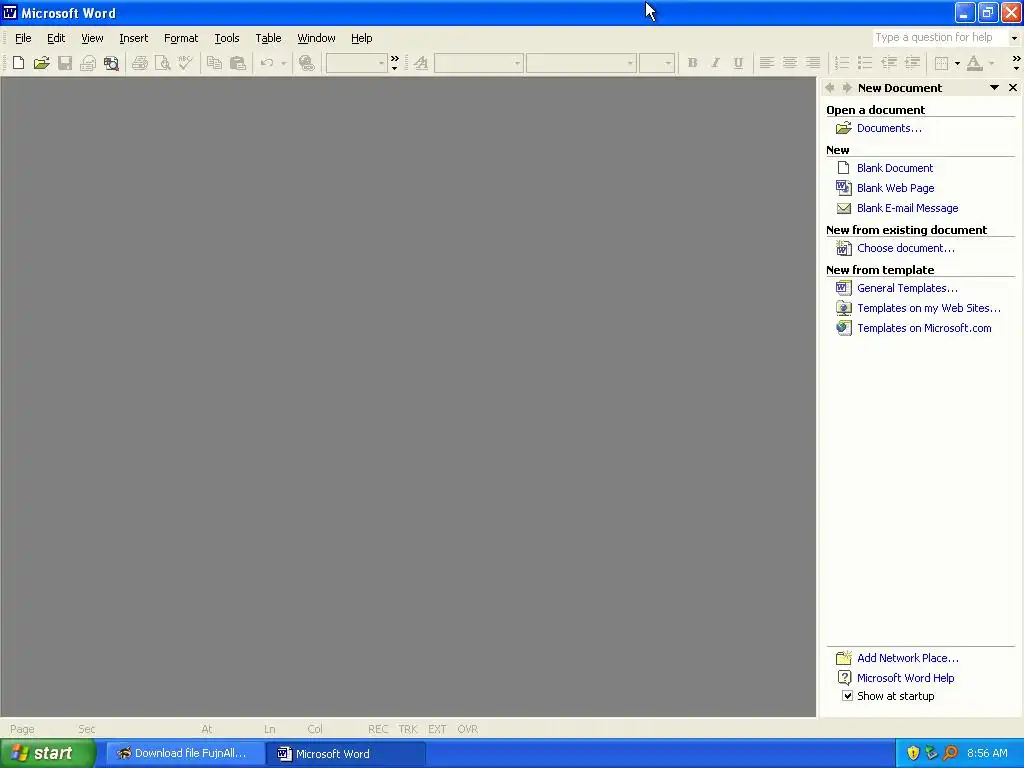Open General Templates...

point(907,288)
